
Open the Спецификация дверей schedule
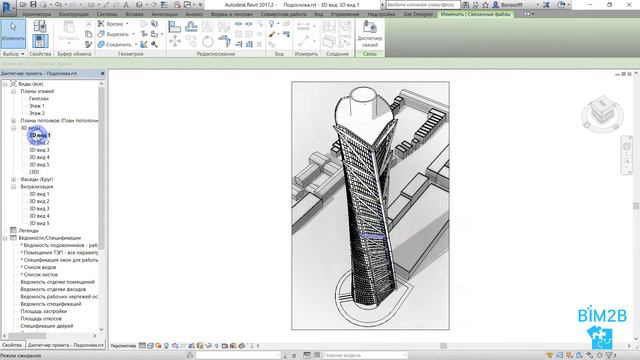coord(47,327)
